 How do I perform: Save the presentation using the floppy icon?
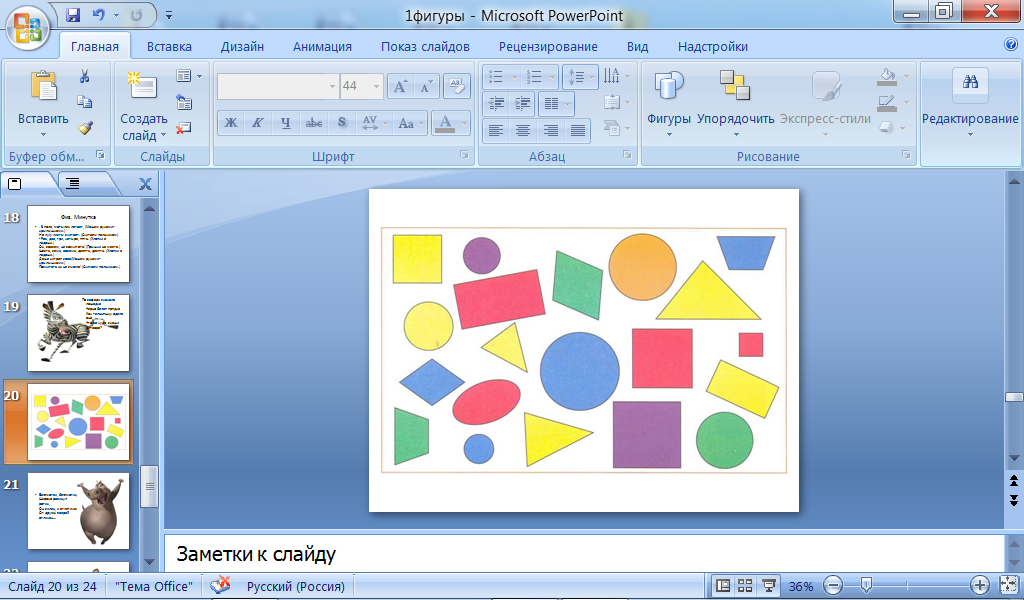[73, 14]
